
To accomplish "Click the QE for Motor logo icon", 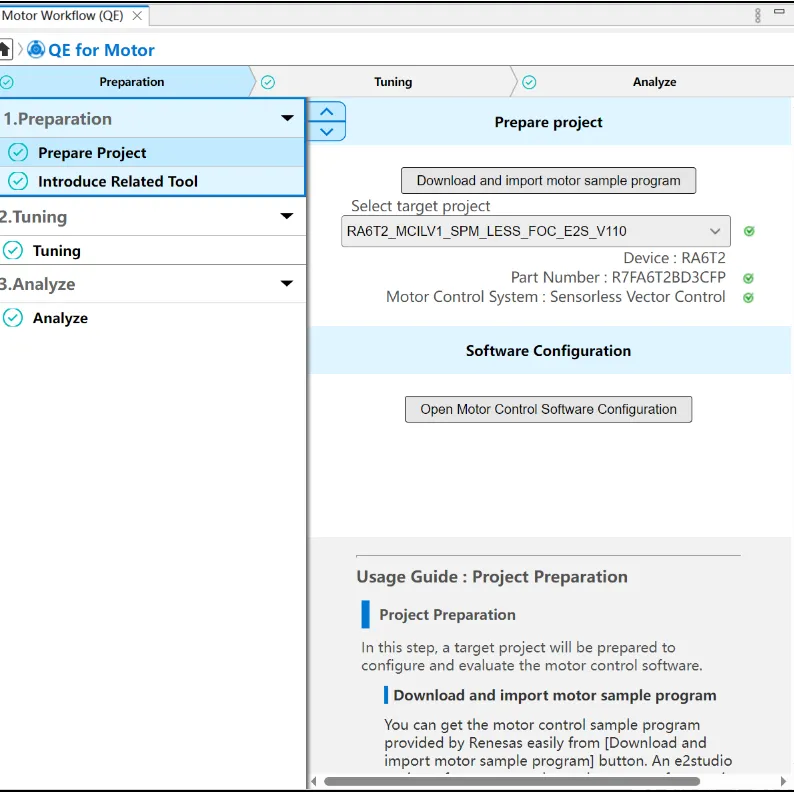I will coord(36,49).
